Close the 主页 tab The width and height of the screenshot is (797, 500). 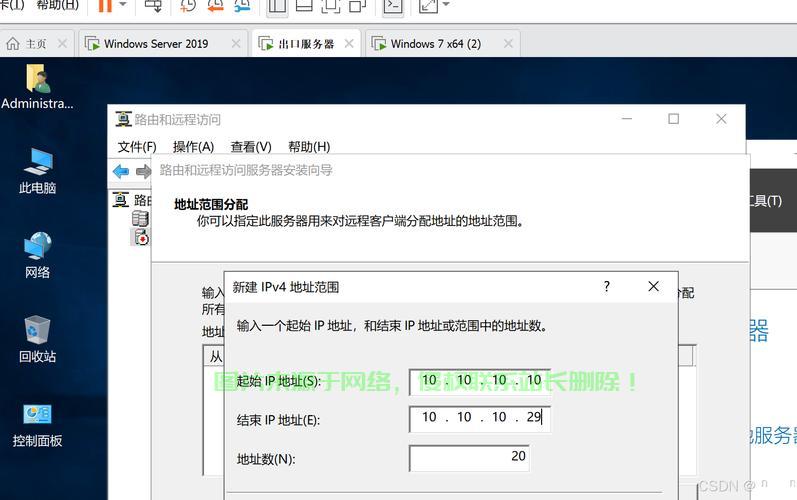click(62, 44)
